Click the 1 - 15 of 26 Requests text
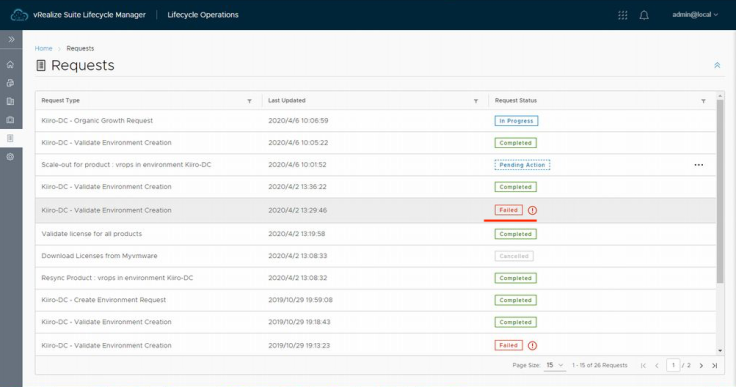The image size is (736, 387). 599,365
